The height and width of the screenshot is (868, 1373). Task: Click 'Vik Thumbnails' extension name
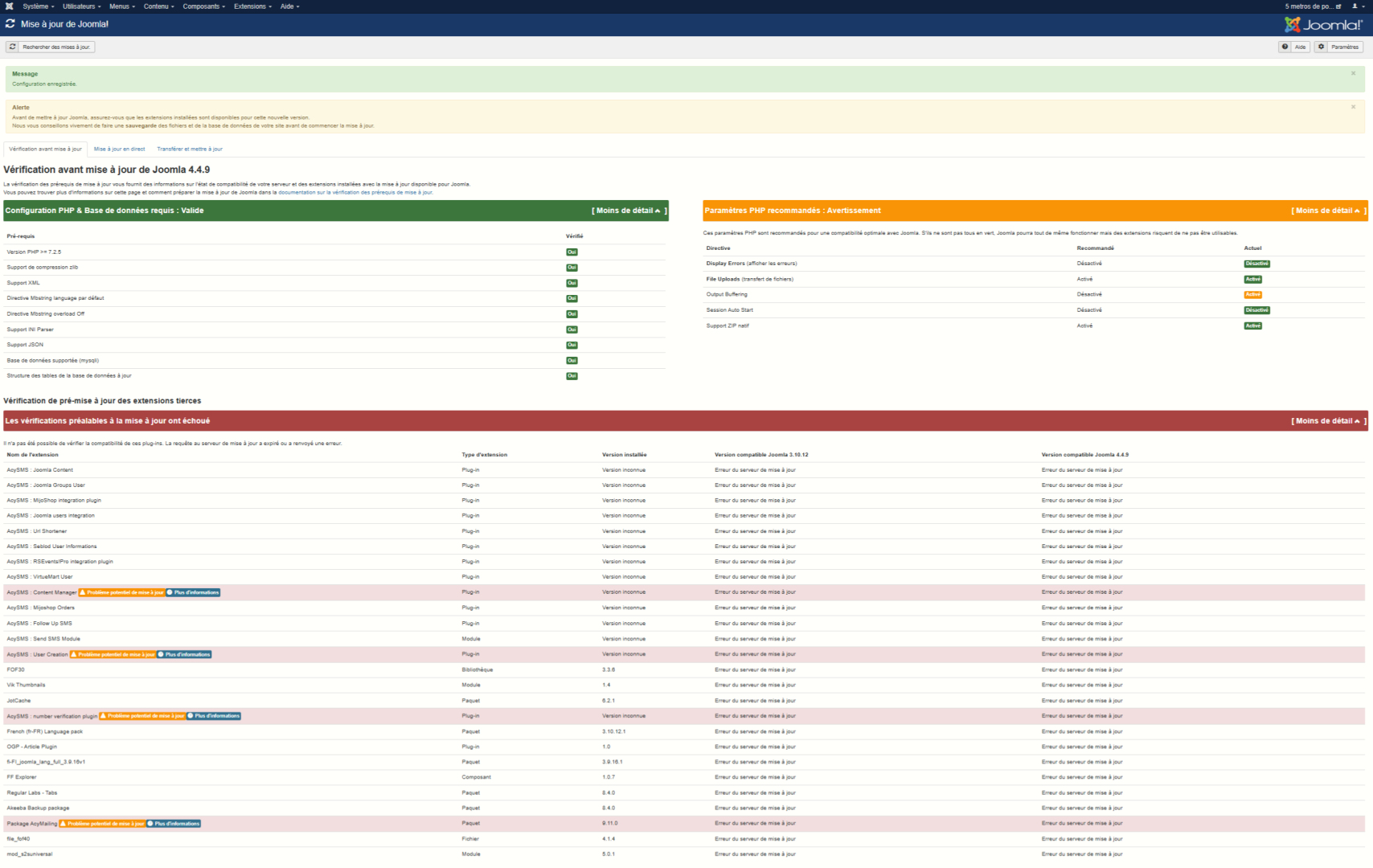(x=27, y=685)
